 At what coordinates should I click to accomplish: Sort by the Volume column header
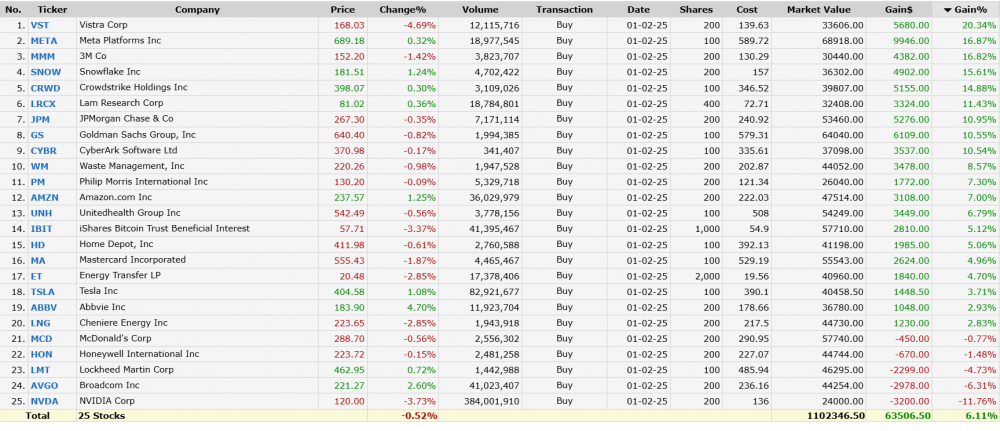[480, 9]
